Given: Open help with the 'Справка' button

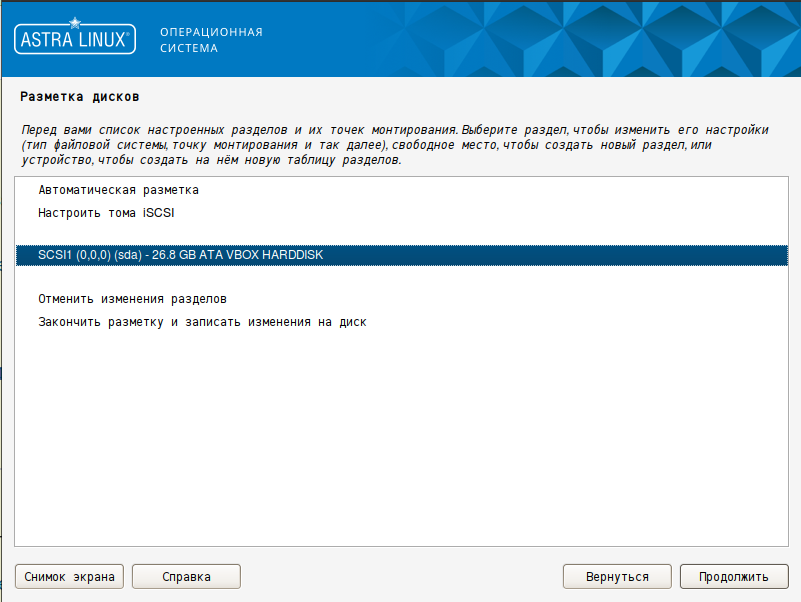Looking at the screenshot, I should pos(186,577).
